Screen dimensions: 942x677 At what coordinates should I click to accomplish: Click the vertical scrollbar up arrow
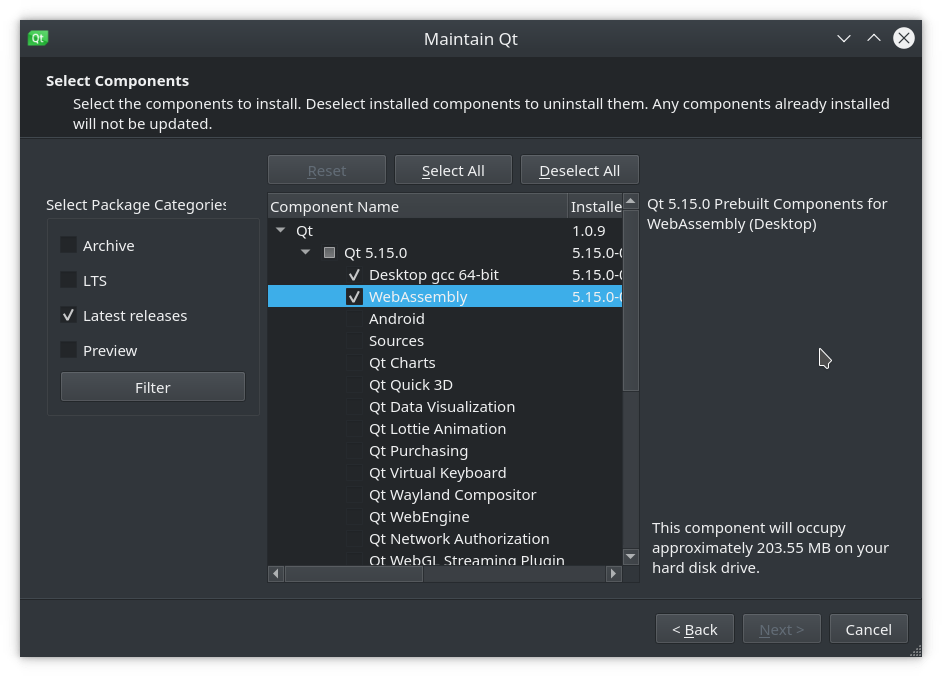pos(630,201)
